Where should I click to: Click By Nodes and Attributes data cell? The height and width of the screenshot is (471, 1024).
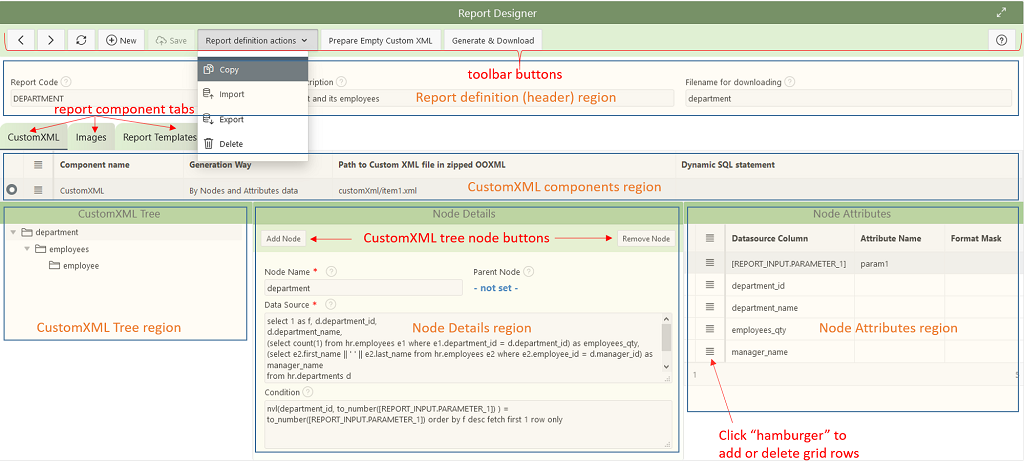point(258,191)
